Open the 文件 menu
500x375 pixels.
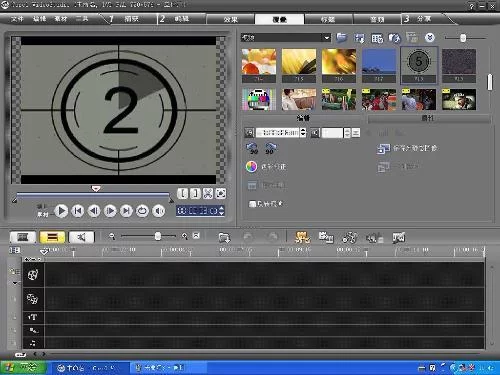tap(17, 19)
